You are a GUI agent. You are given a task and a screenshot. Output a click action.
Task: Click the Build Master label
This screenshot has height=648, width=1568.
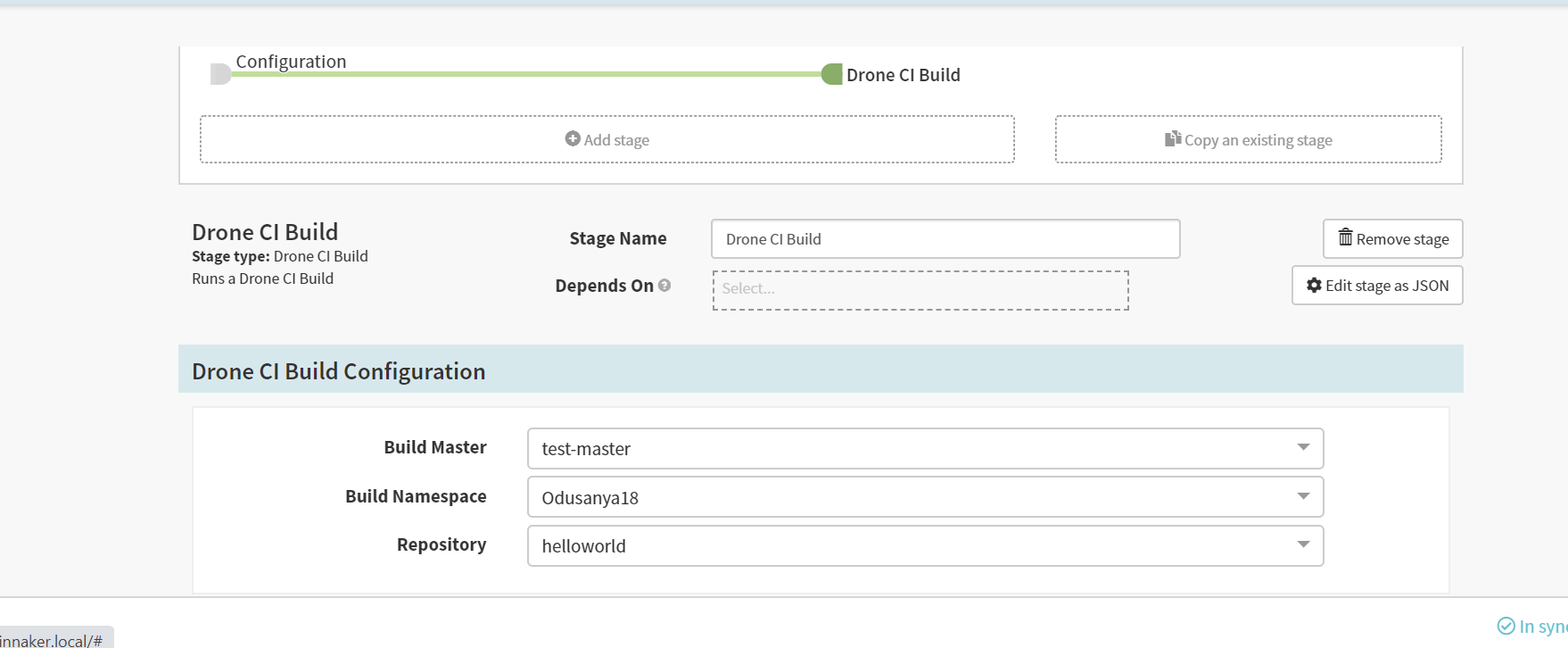click(435, 447)
